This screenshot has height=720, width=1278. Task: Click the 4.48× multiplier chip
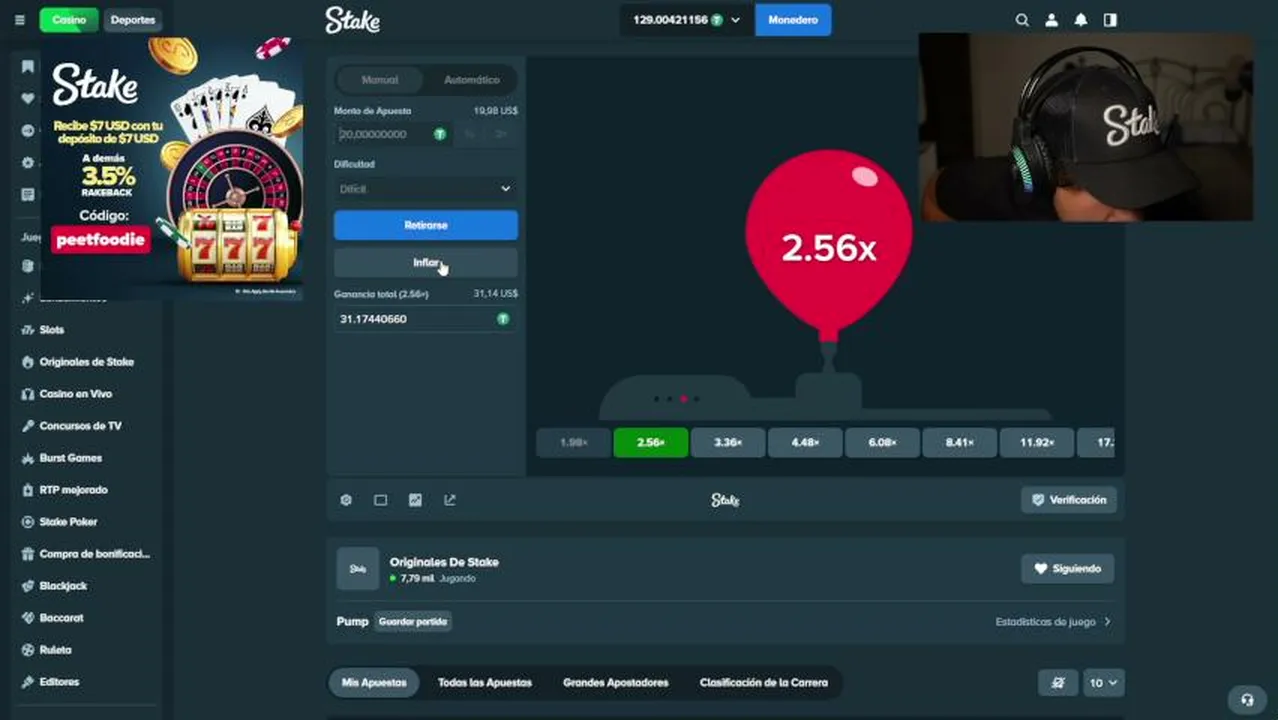(805, 442)
